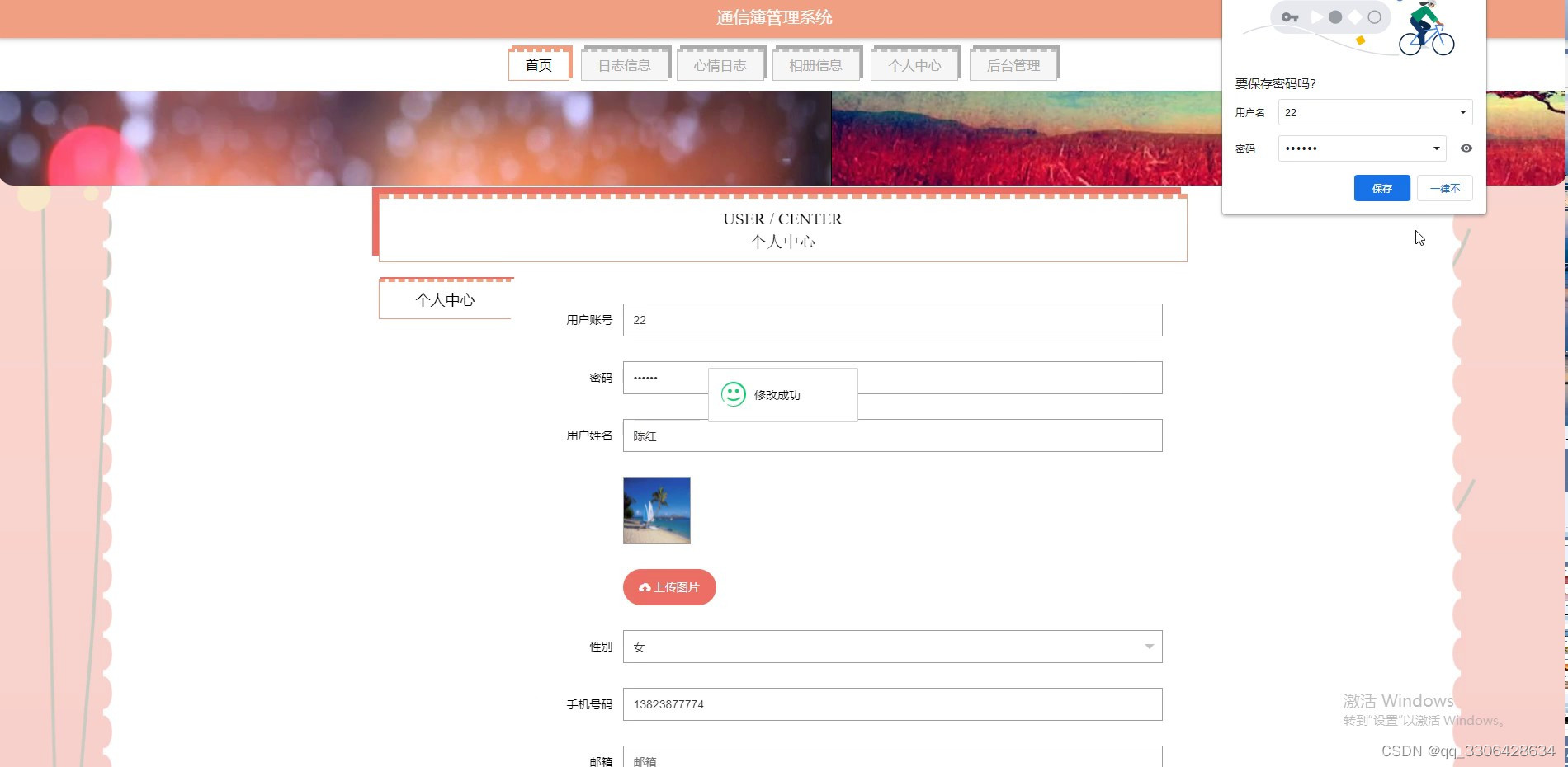Toggle password visibility eye icon
This screenshot has width=1568, height=767.
point(1466,148)
